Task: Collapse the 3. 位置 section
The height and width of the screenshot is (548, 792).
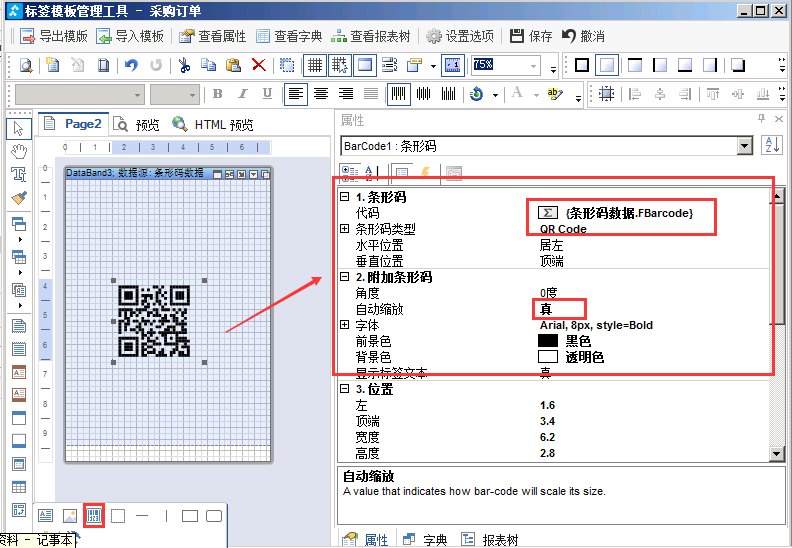Action: 344,389
